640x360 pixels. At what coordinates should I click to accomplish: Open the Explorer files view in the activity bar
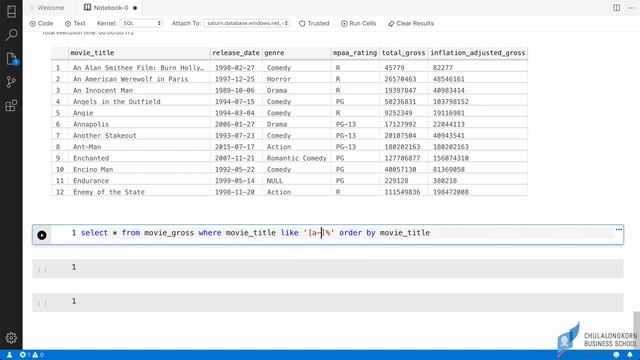point(11,59)
